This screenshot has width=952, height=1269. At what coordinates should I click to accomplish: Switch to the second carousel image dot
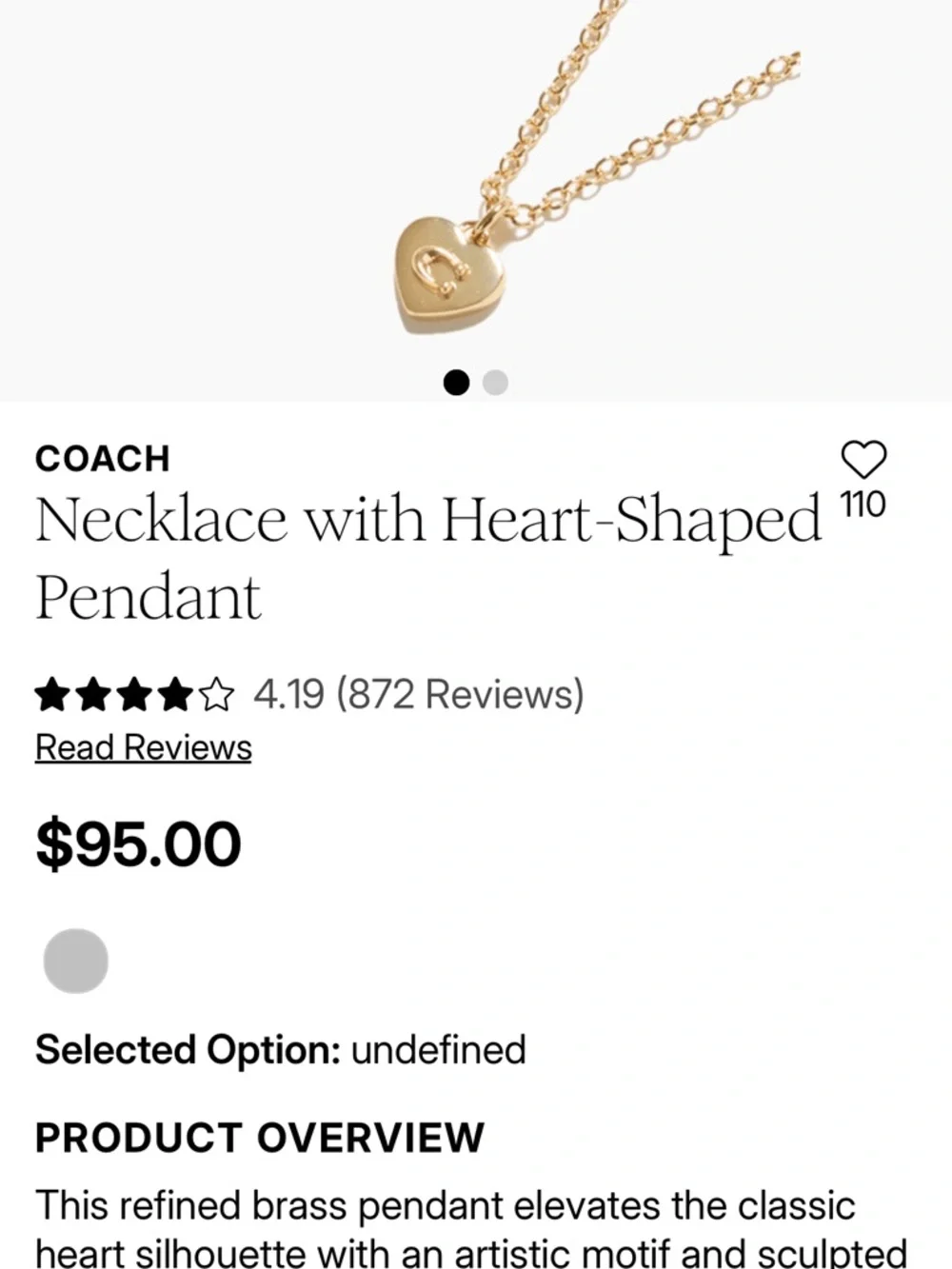495,383
